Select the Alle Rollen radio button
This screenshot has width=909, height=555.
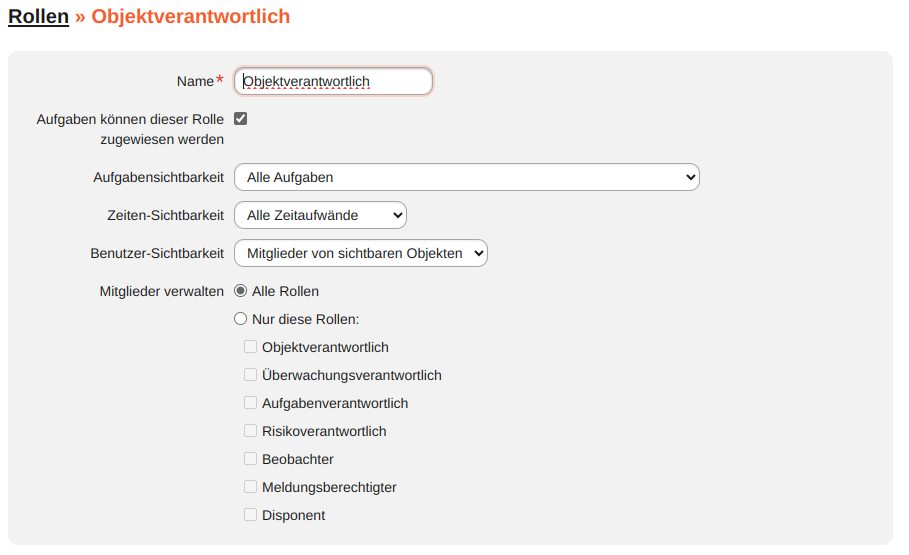click(x=240, y=291)
